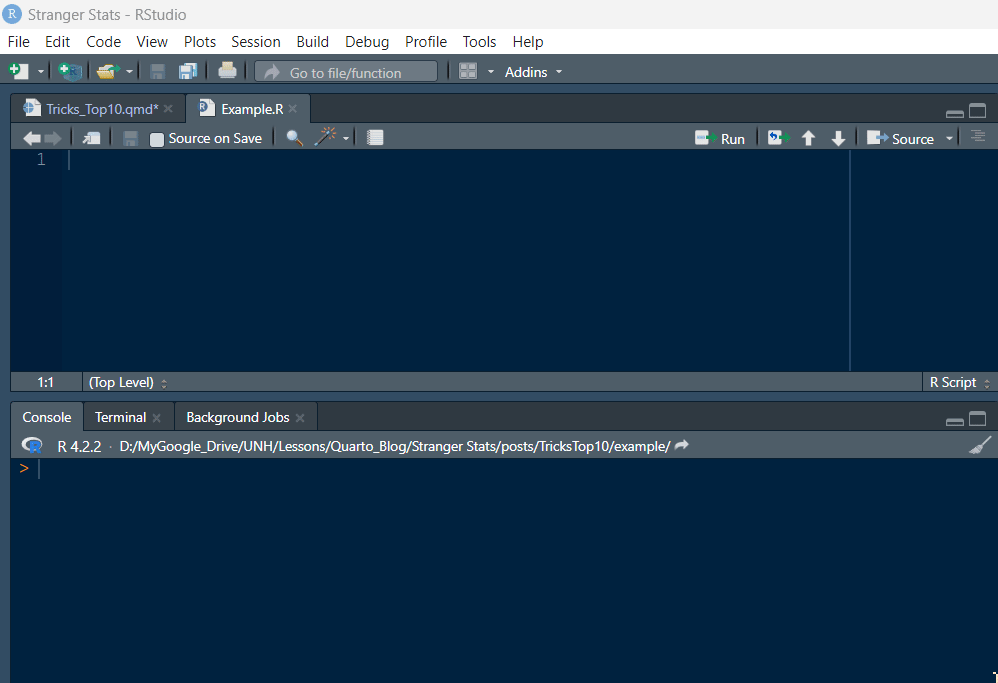This screenshot has height=683, width=998.
Task: Open the workspace panes layout icon
Action: tap(468, 71)
